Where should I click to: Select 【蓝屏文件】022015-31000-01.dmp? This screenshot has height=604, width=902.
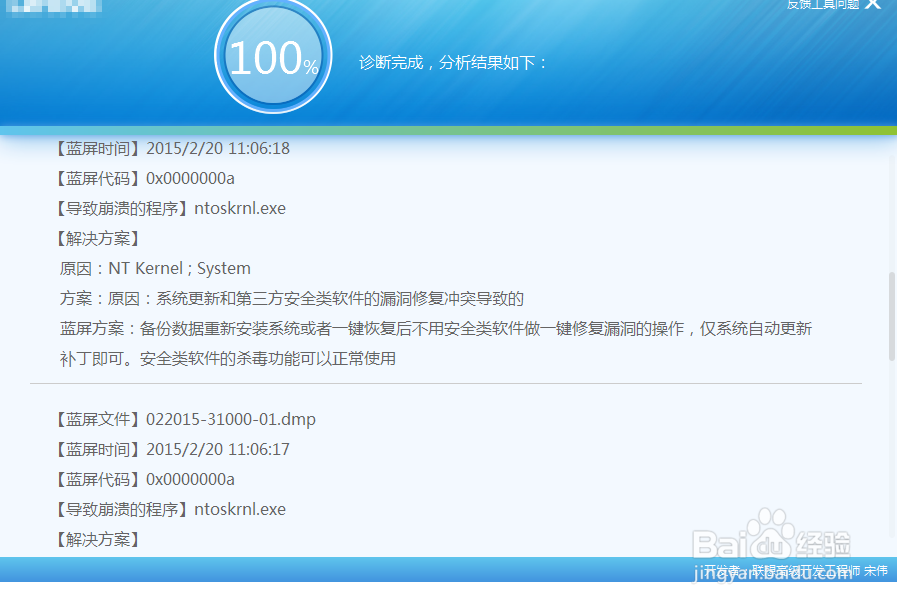185,419
